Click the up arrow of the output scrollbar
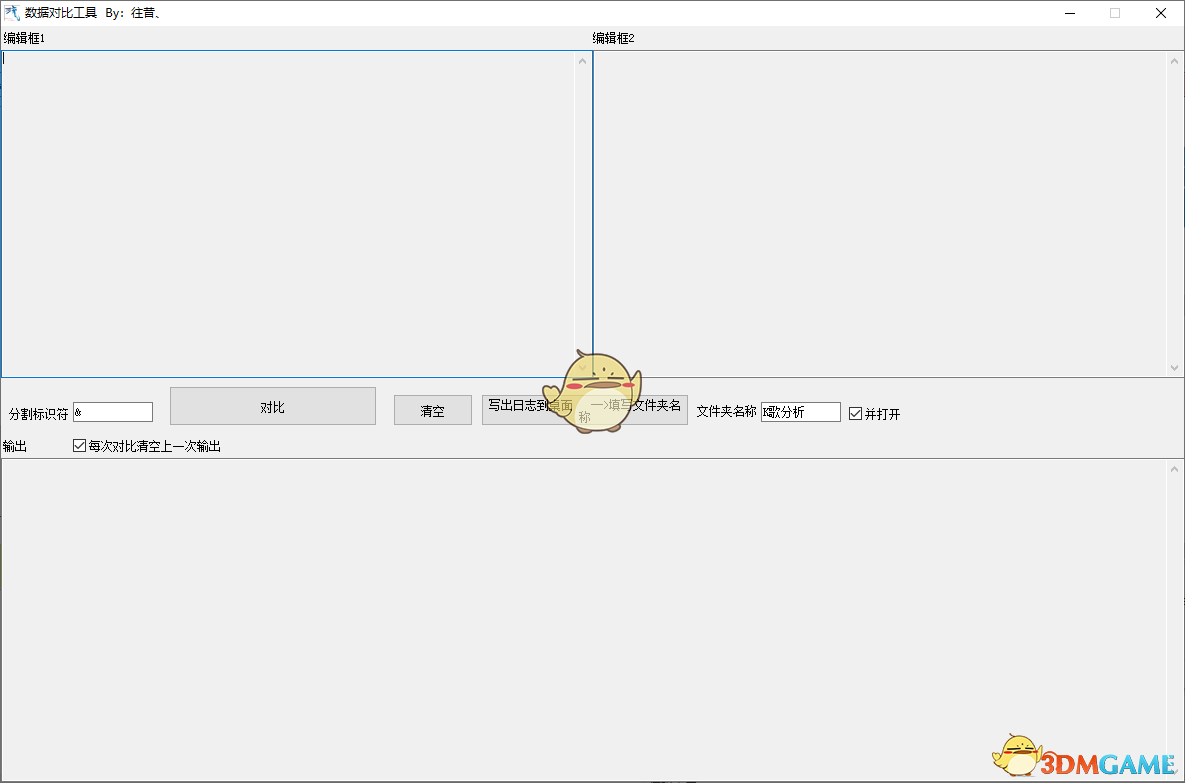This screenshot has width=1185, height=783. [x=1175, y=470]
